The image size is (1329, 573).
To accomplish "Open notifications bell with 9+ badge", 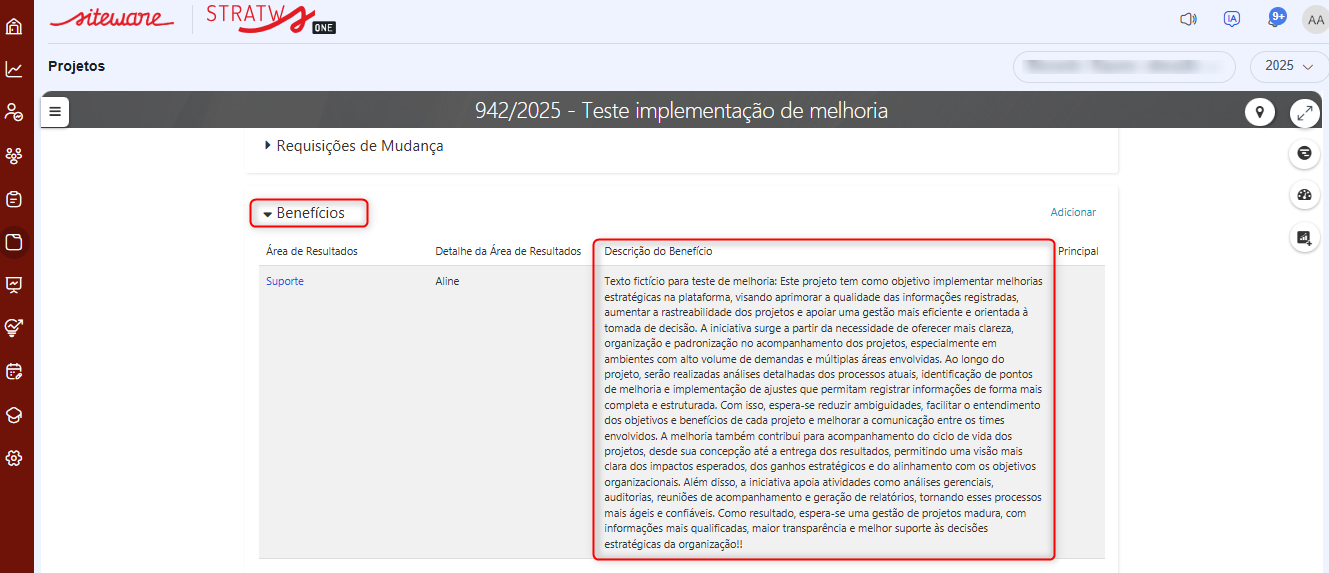I will pyautogui.click(x=1276, y=19).
